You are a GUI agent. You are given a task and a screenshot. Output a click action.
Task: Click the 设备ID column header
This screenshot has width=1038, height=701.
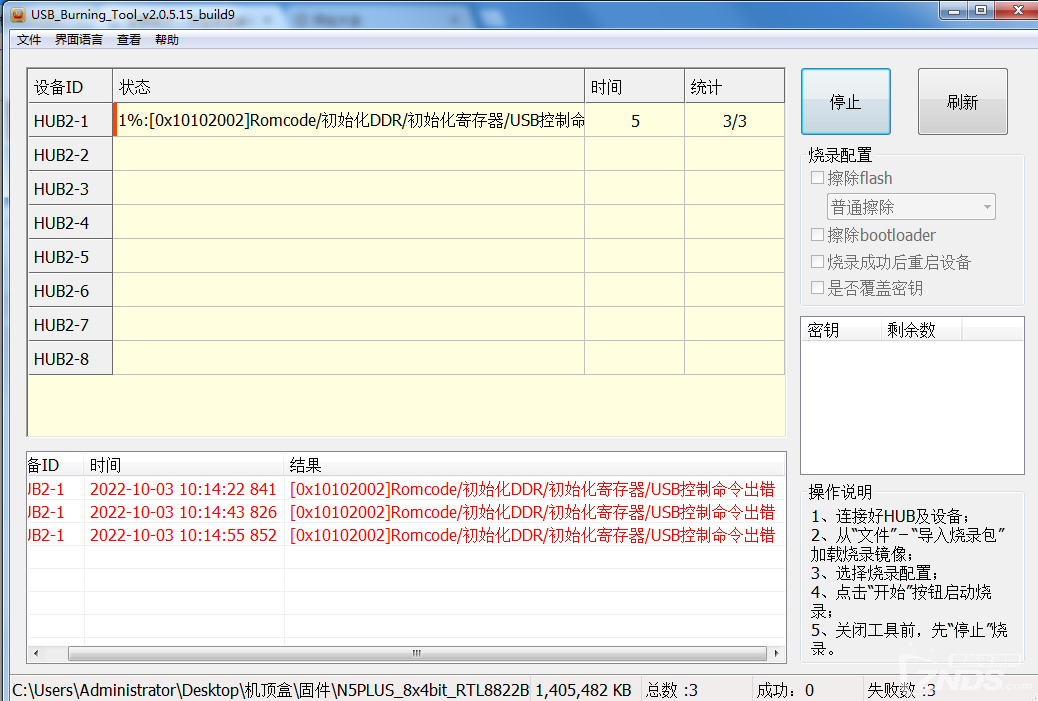pyautogui.click(x=70, y=87)
